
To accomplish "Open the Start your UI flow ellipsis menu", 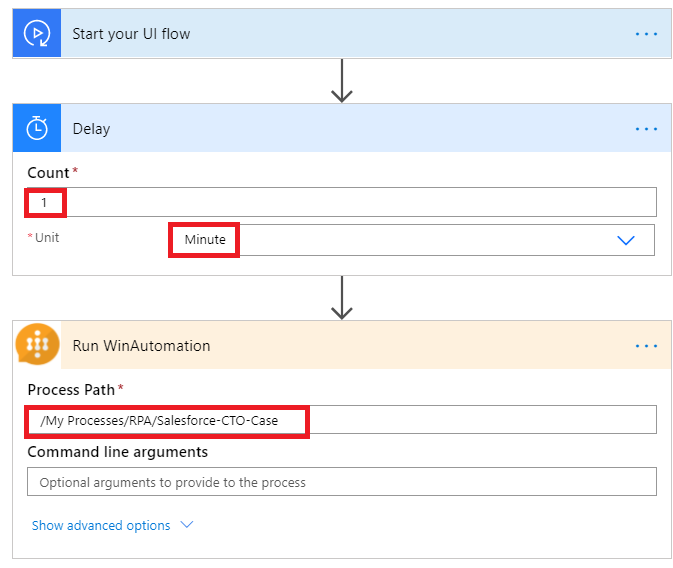I will [x=646, y=34].
